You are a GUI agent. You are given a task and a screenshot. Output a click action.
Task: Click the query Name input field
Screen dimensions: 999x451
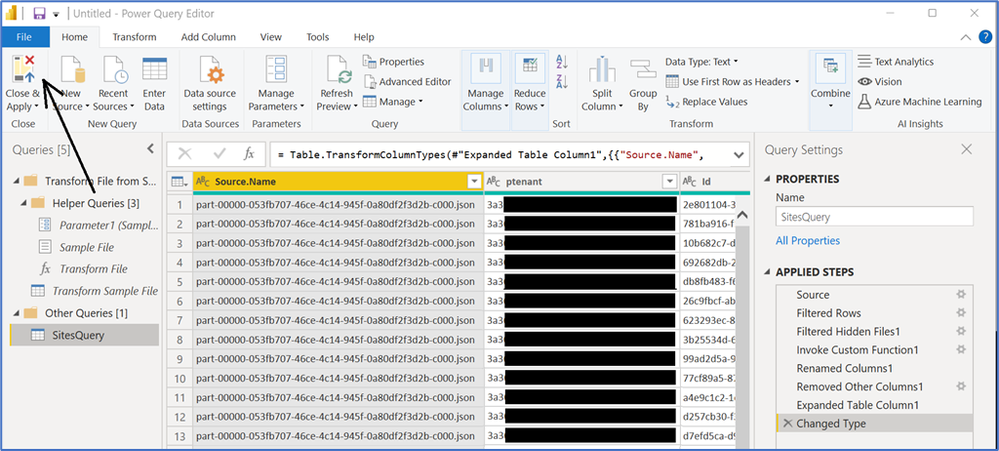(x=874, y=217)
